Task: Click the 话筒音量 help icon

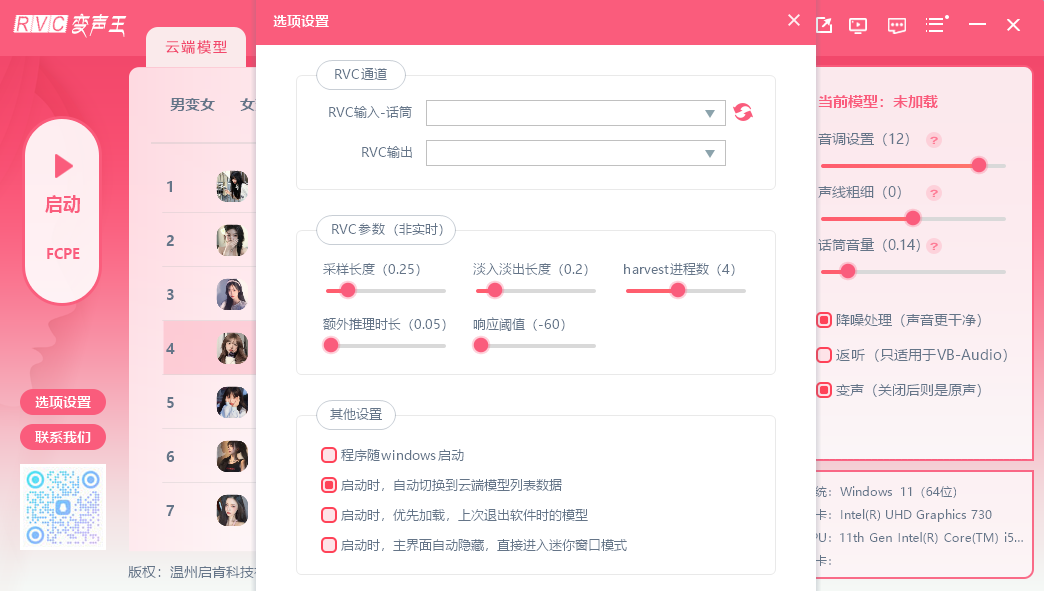Action: coord(933,246)
